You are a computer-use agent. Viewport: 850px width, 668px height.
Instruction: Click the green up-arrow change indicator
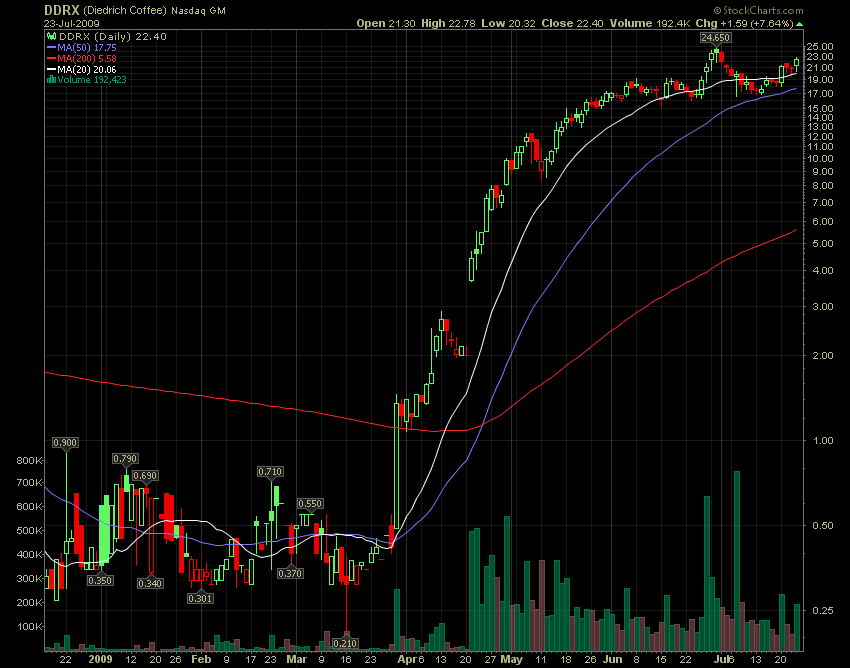pyautogui.click(x=800, y=24)
